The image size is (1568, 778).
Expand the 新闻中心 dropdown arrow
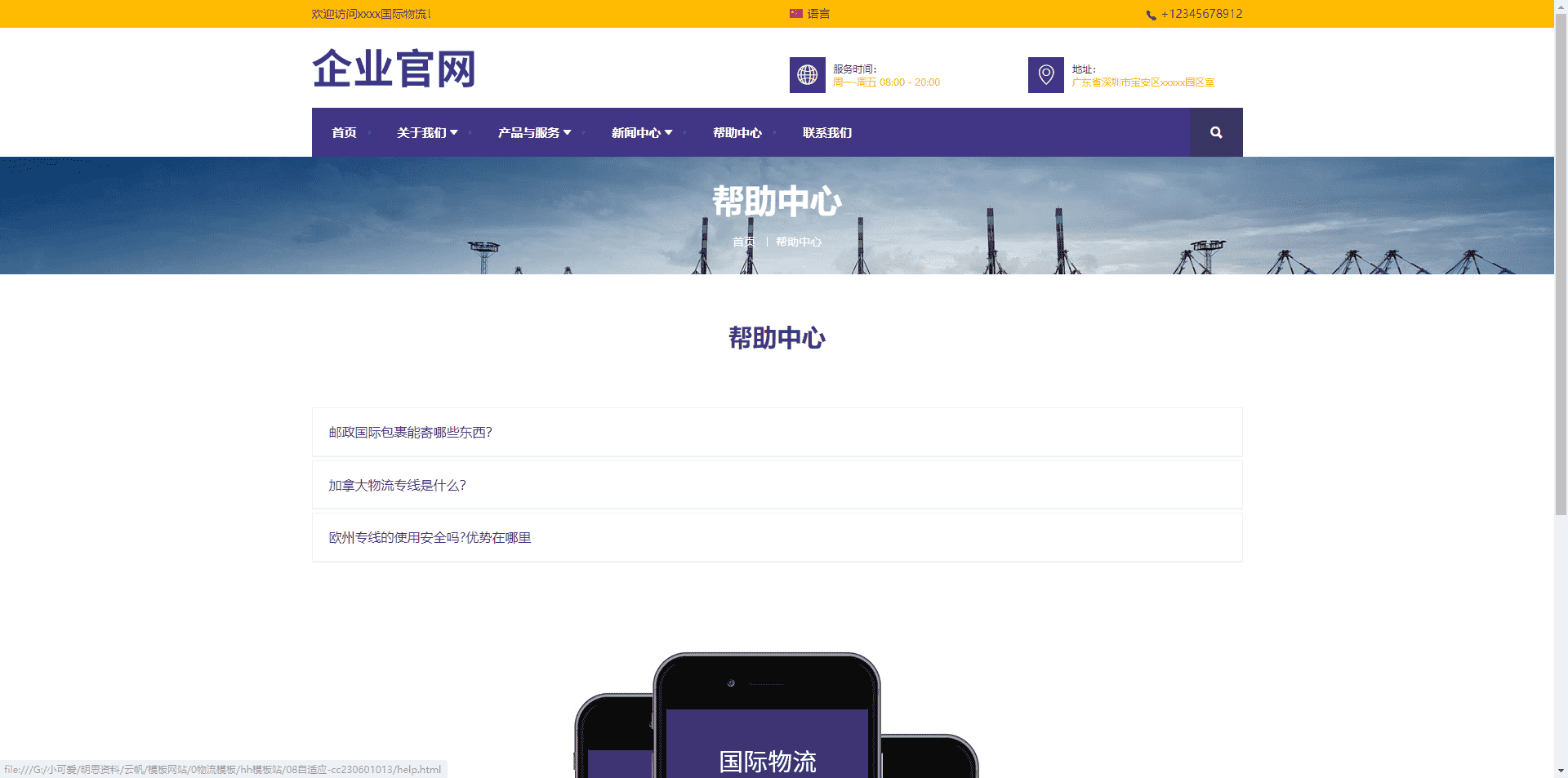669,132
